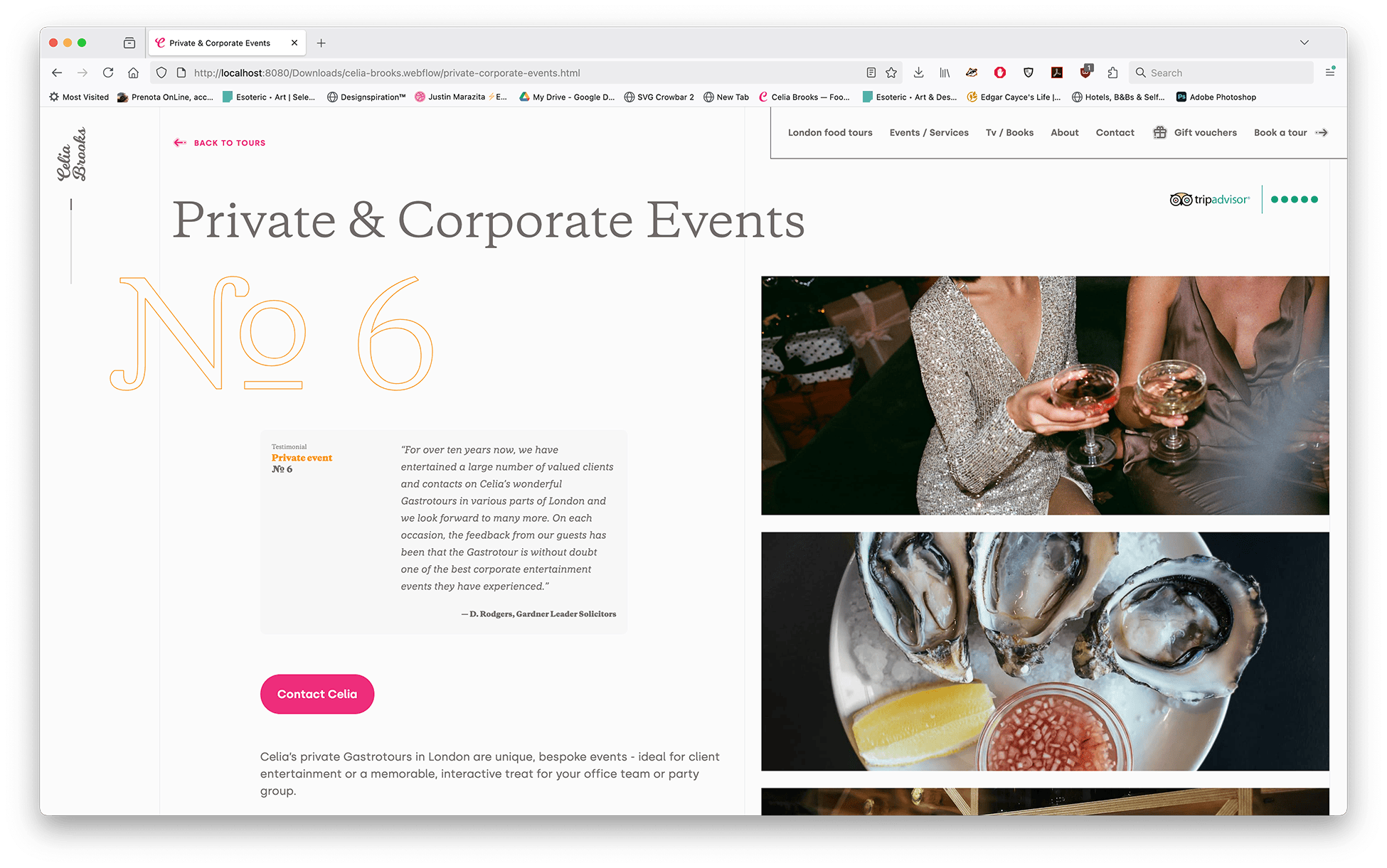Open the London food tours nav item
The width and height of the screenshot is (1387, 868).
coord(829,133)
